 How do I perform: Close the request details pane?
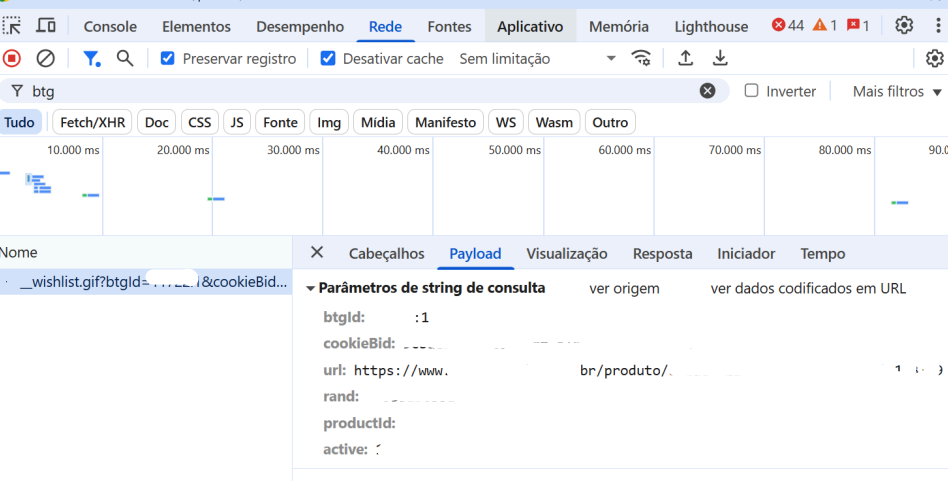point(317,252)
